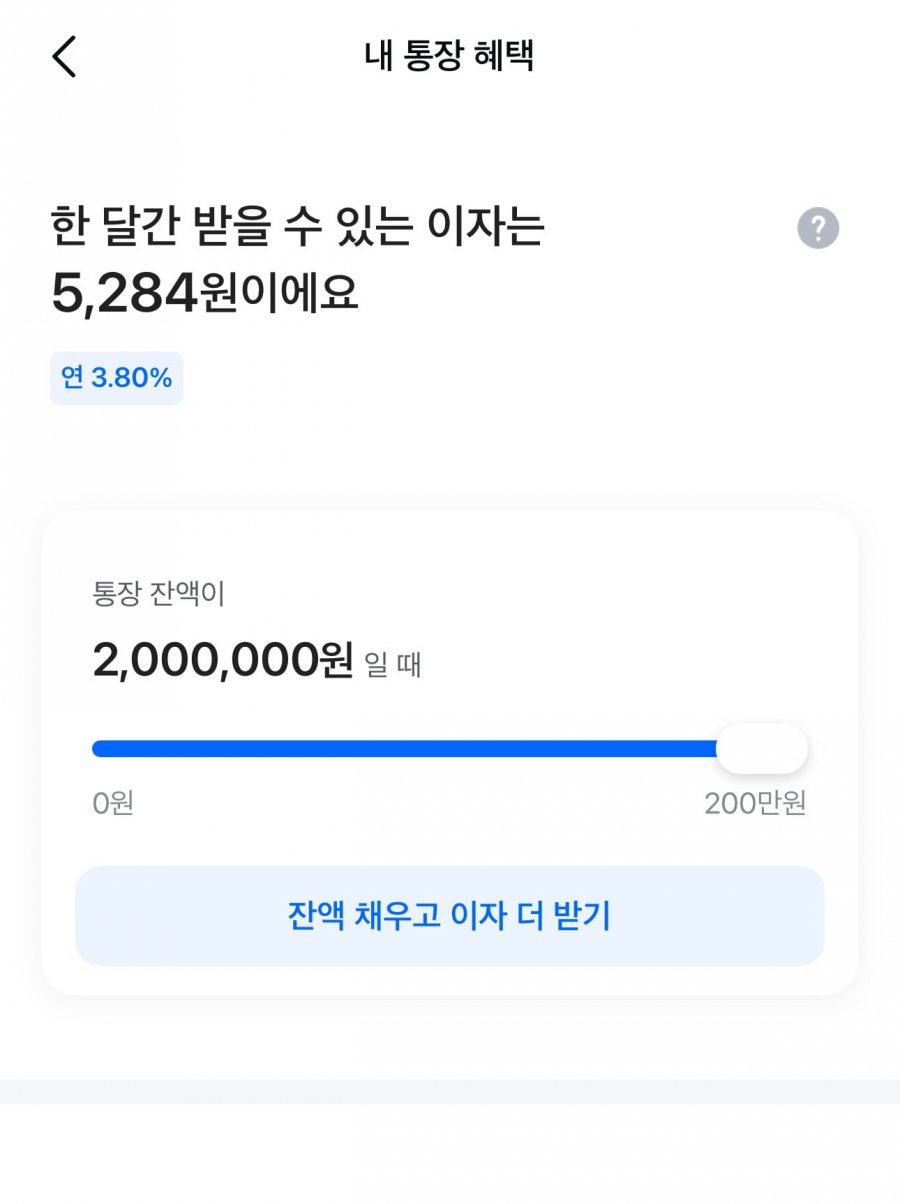The image size is (900, 1204).
Task: Click the 일 때 text beside the balance
Action: coord(393,664)
